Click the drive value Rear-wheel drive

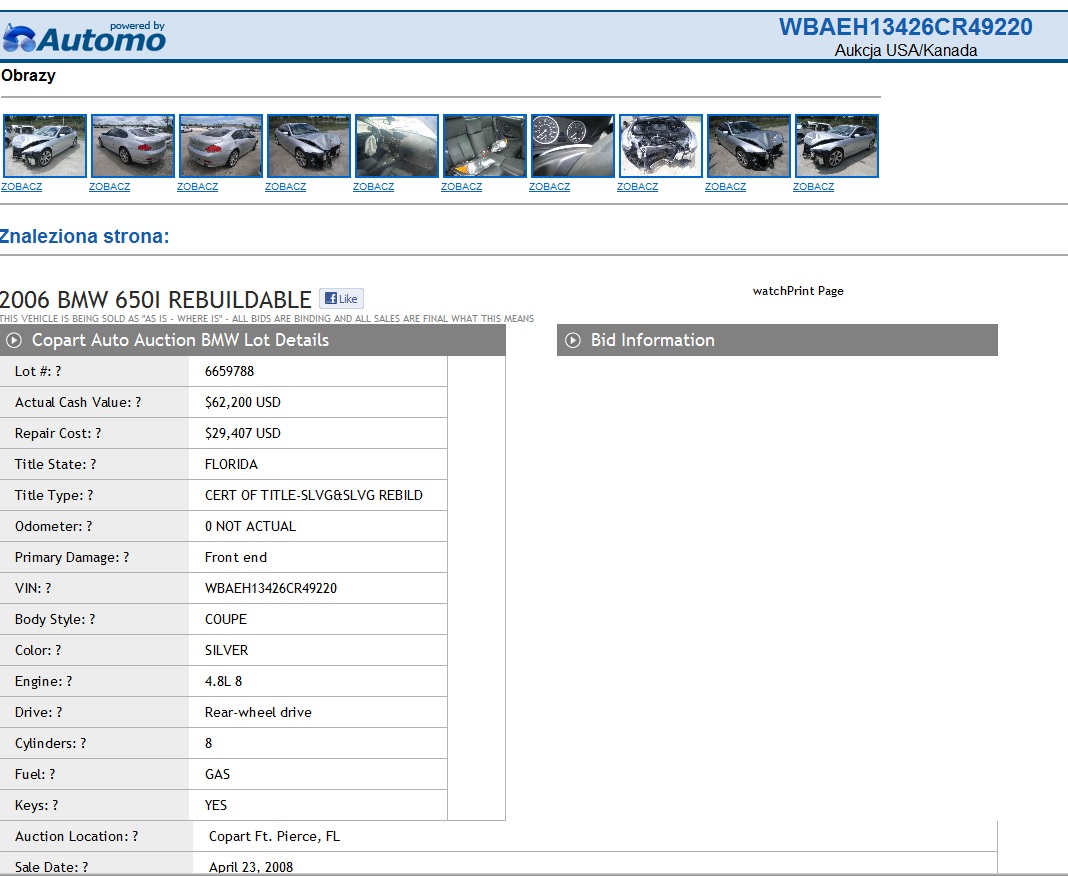coord(258,713)
